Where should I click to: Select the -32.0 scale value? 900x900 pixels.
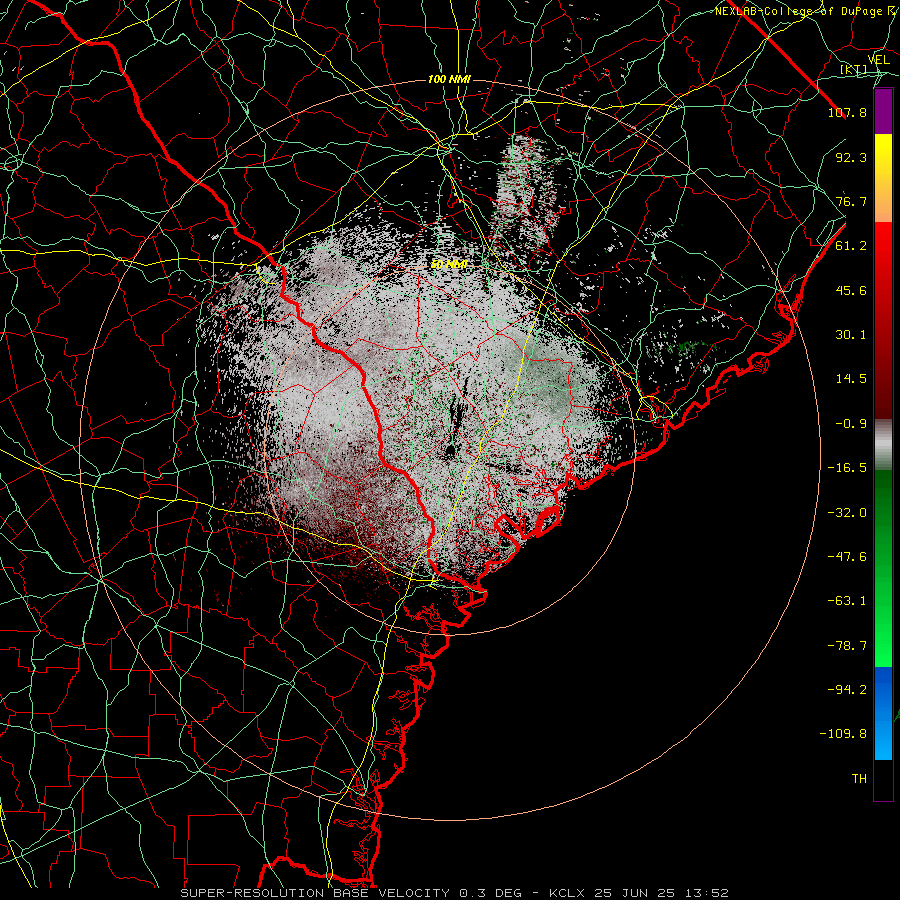coord(847,513)
